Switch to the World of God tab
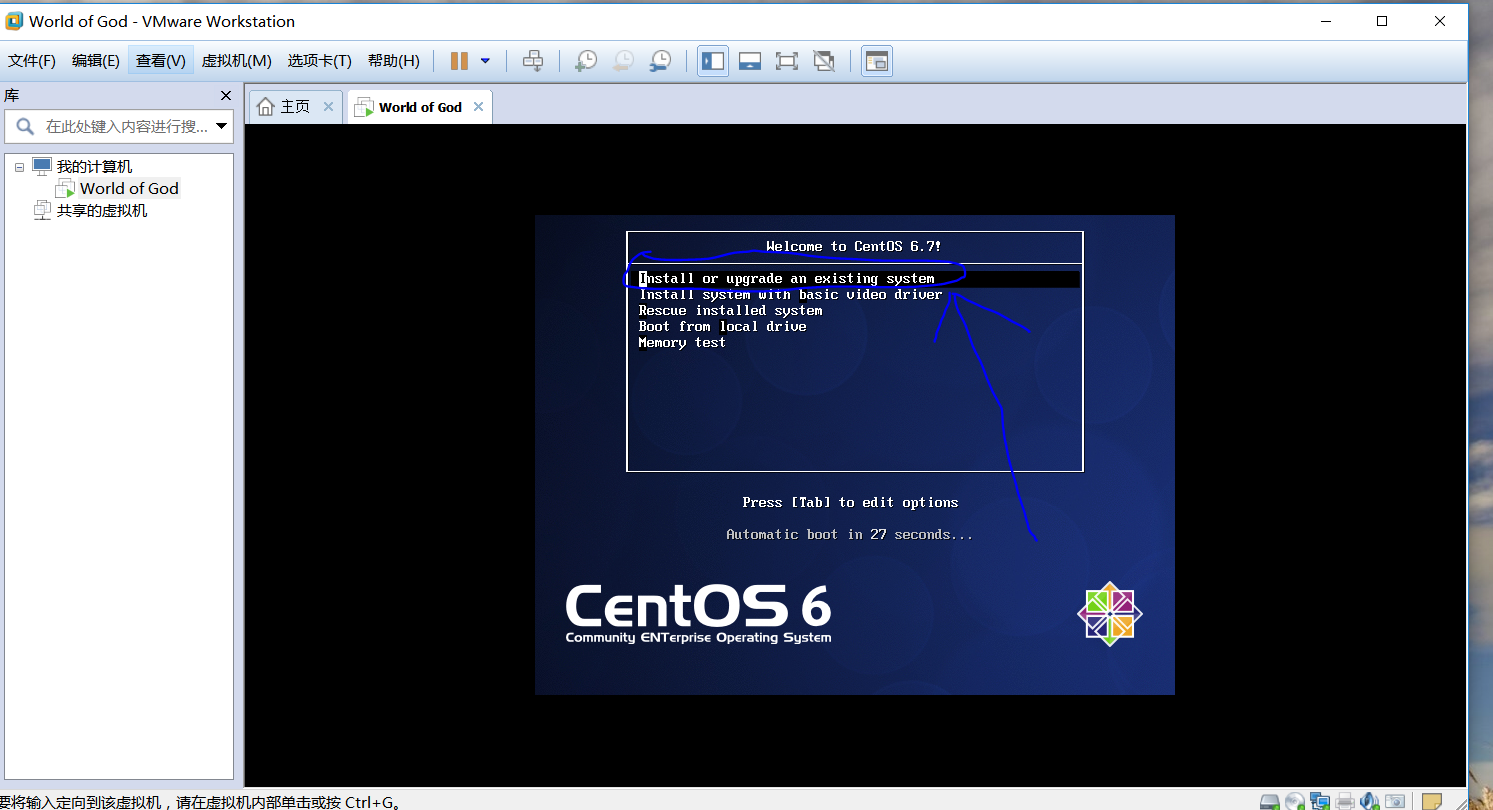The height and width of the screenshot is (810, 1493). [x=420, y=107]
